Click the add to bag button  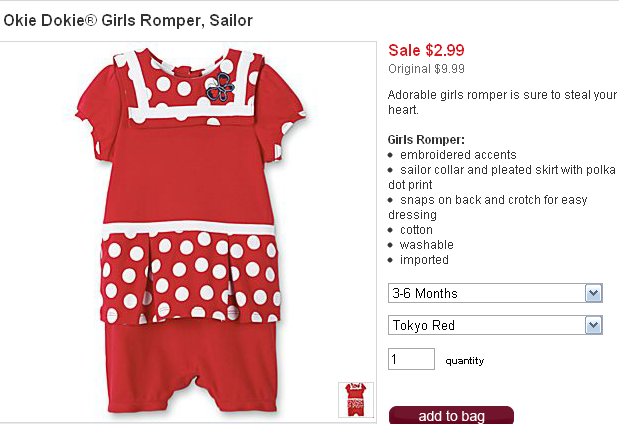[451, 415]
